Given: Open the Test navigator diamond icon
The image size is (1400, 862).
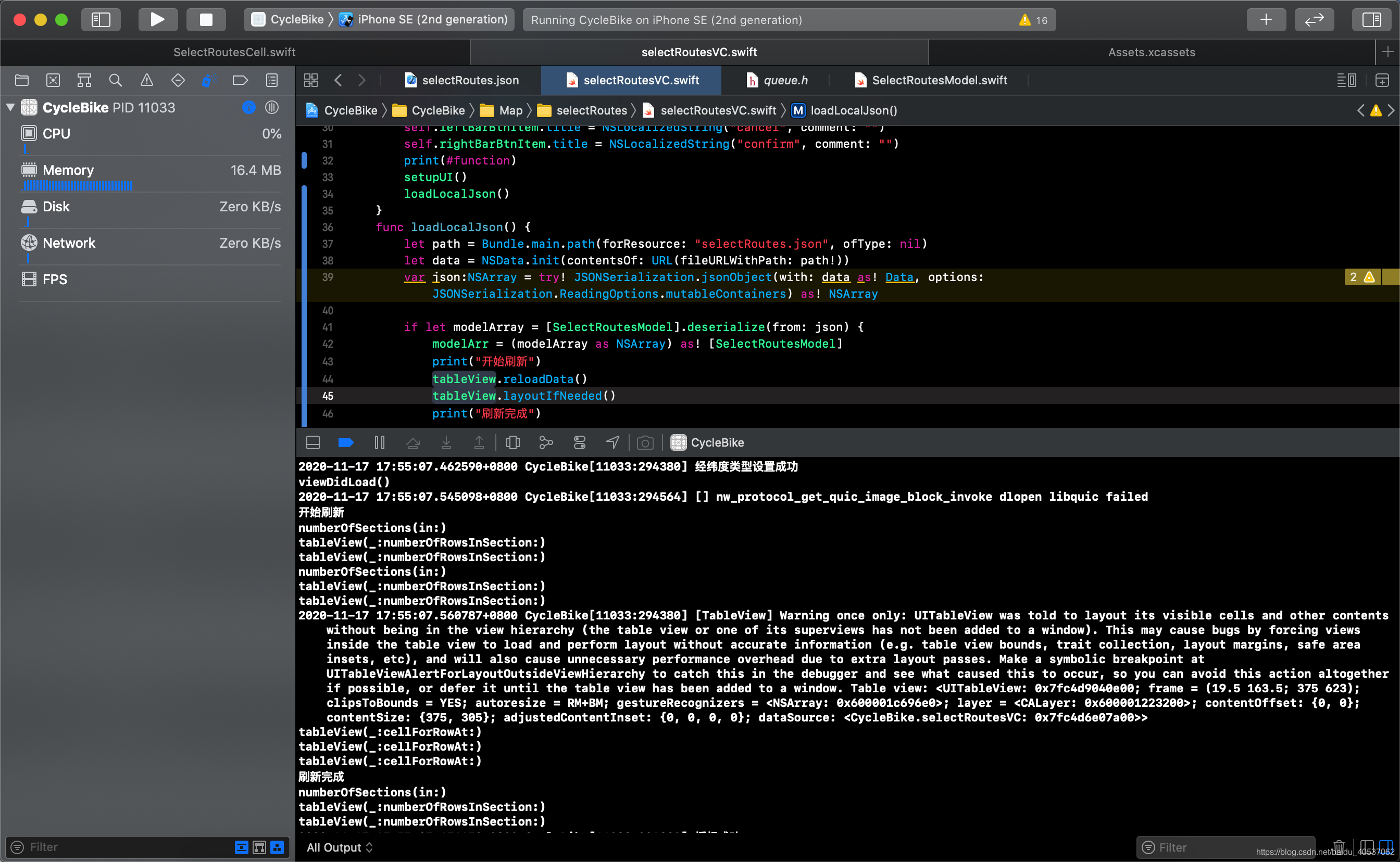Looking at the screenshot, I should 178,80.
